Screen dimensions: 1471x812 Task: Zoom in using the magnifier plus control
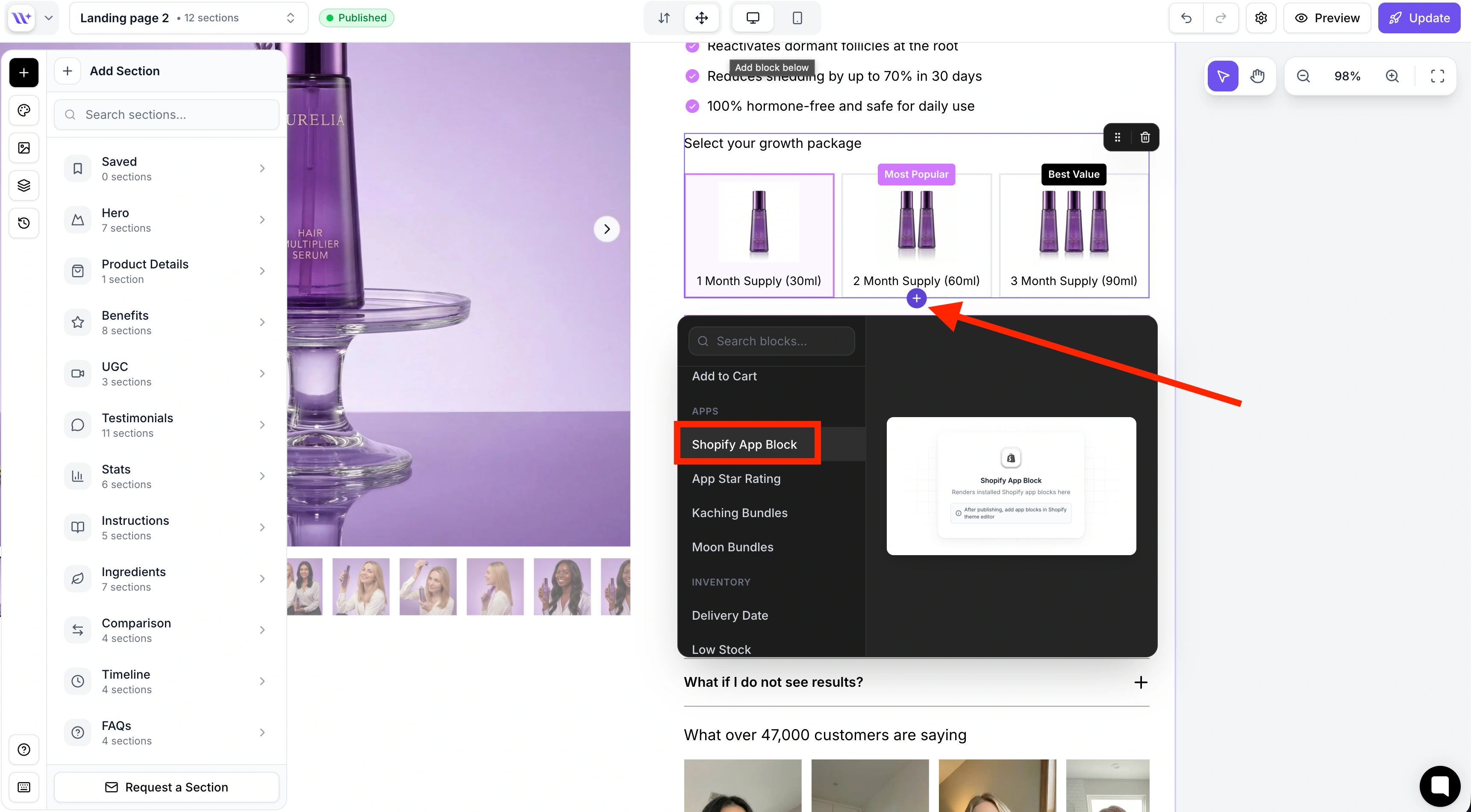[1393, 75]
